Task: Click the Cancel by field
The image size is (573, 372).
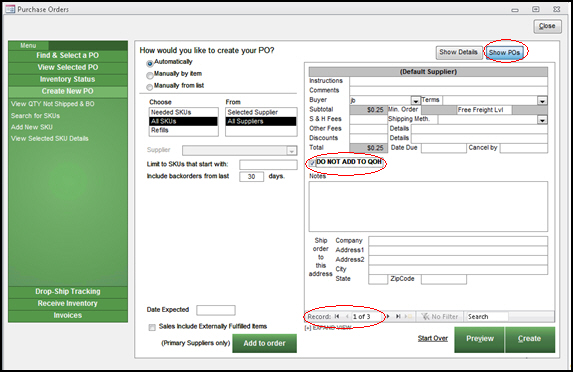Action: [x=524, y=148]
